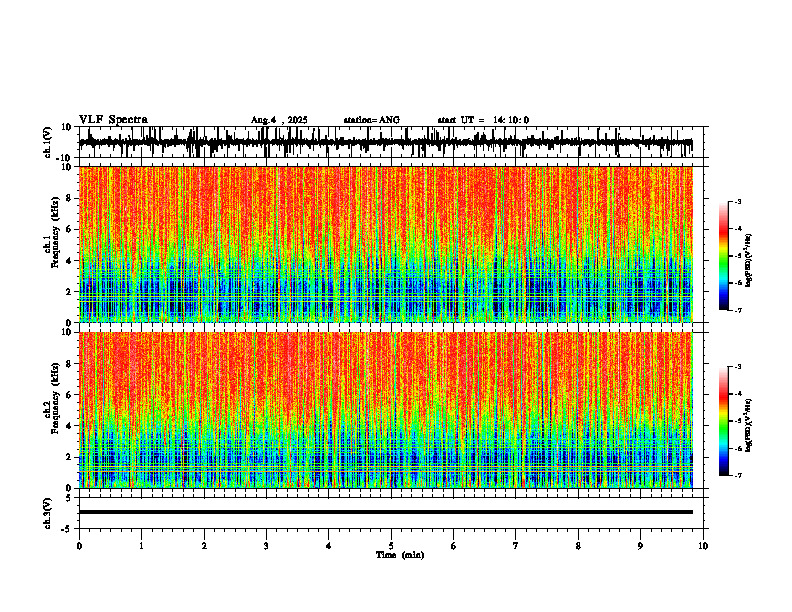
Task: Click the ch.3 black flat trace line
Action: pyautogui.click(x=386, y=512)
